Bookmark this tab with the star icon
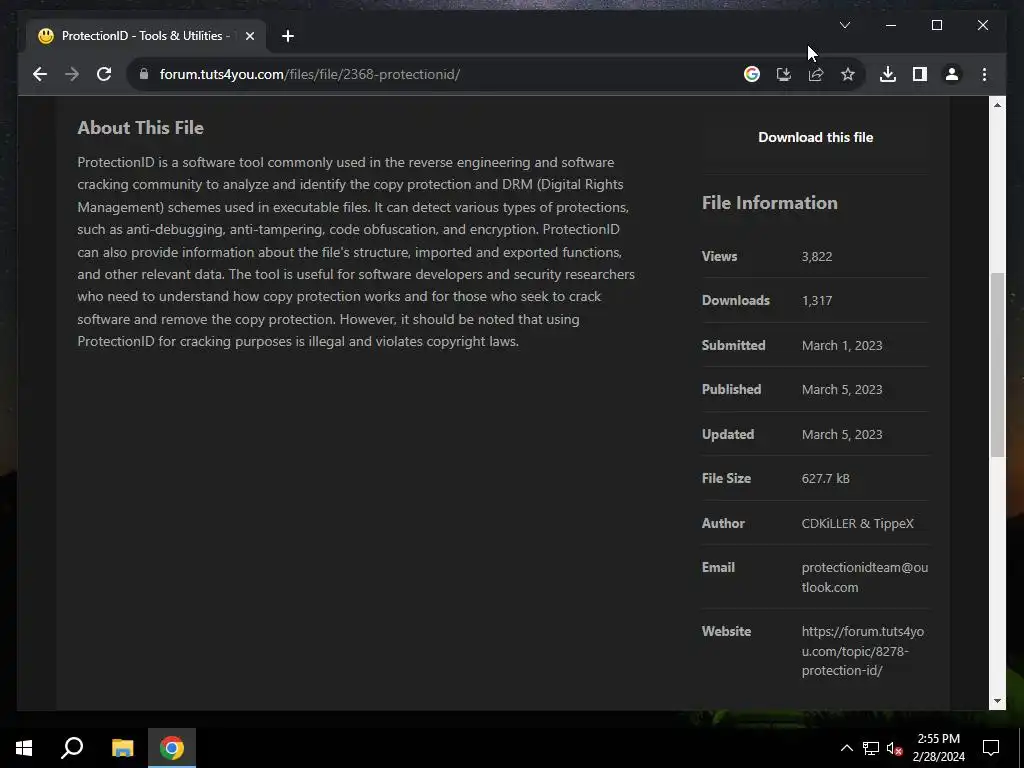This screenshot has width=1024, height=768. (848, 74)
